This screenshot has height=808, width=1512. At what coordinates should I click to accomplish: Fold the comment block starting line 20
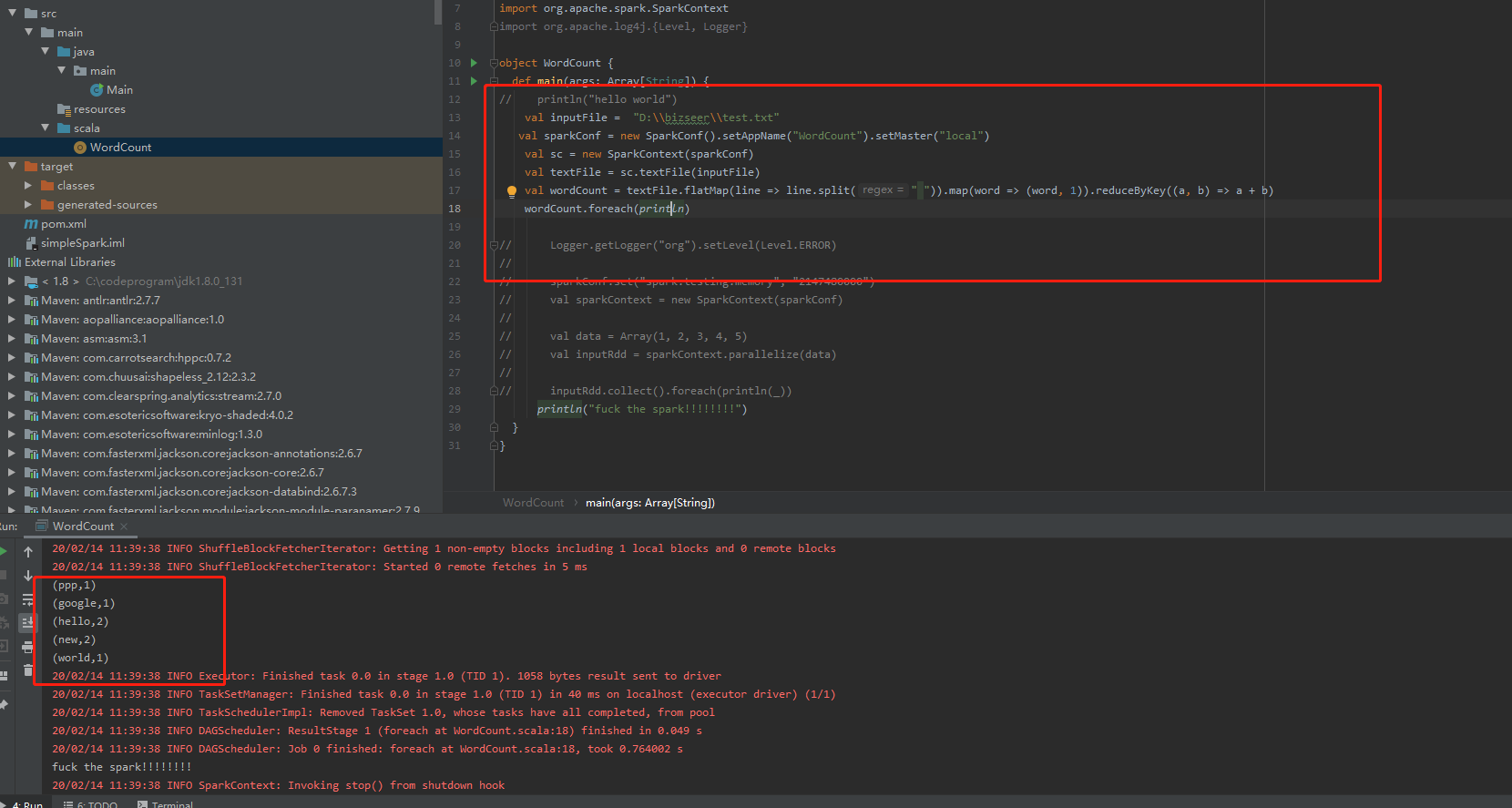(x=494, y=245)
